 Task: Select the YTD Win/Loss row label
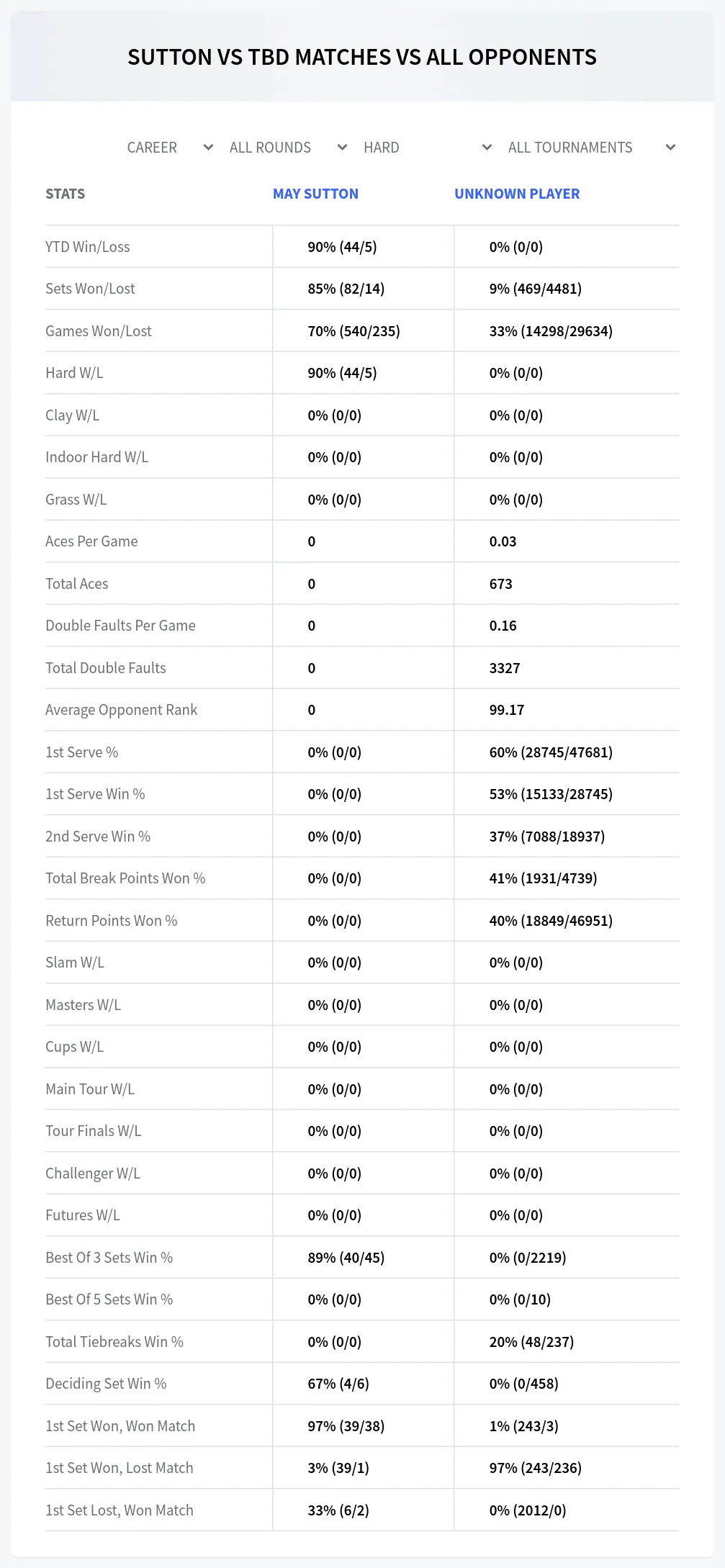click(88, 247)
